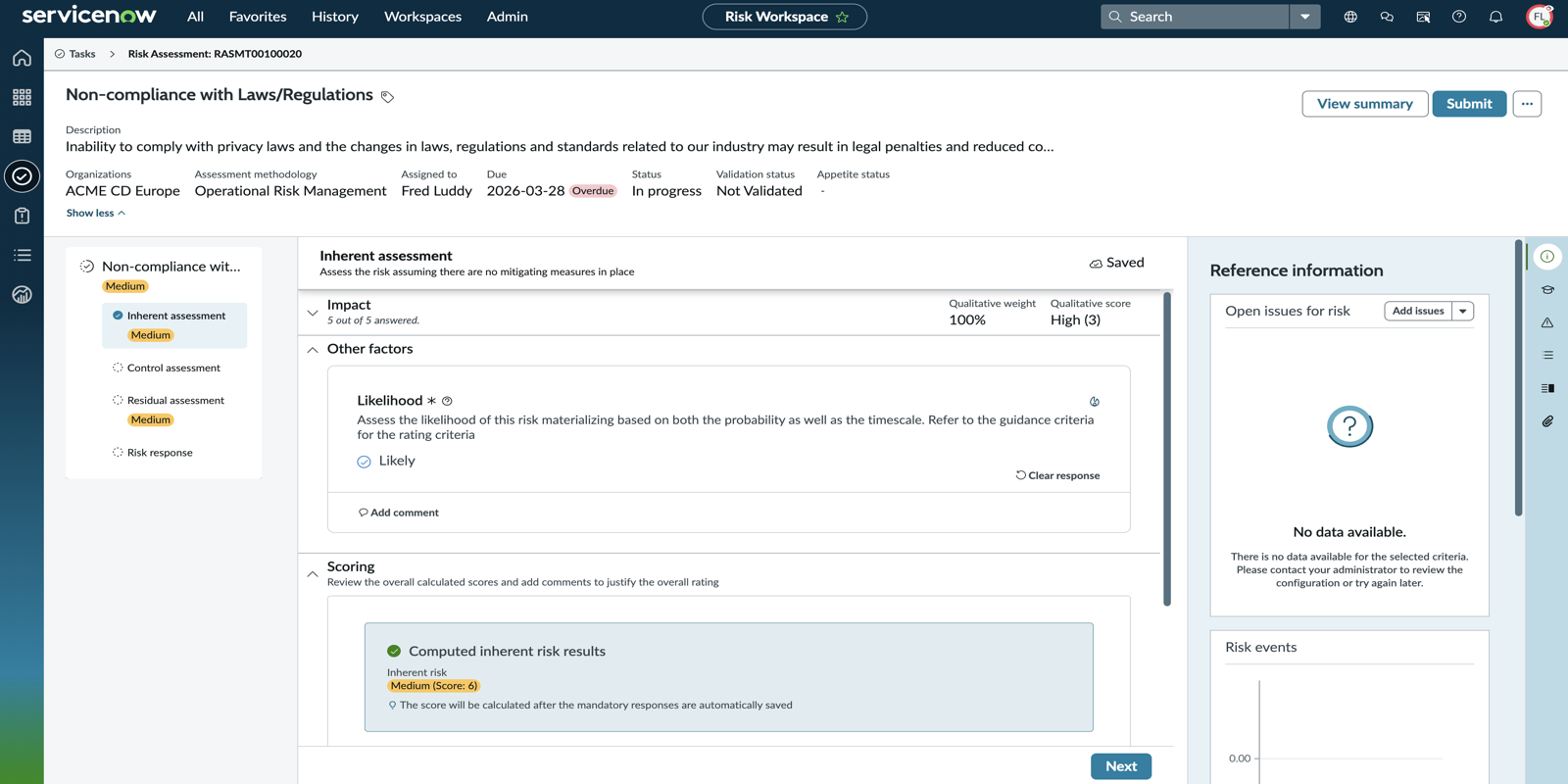Screen dimensions: 1568x784
Task: Click the Likelihood history clock icon
Action: pyautogui.click(x=1095, y=402)
